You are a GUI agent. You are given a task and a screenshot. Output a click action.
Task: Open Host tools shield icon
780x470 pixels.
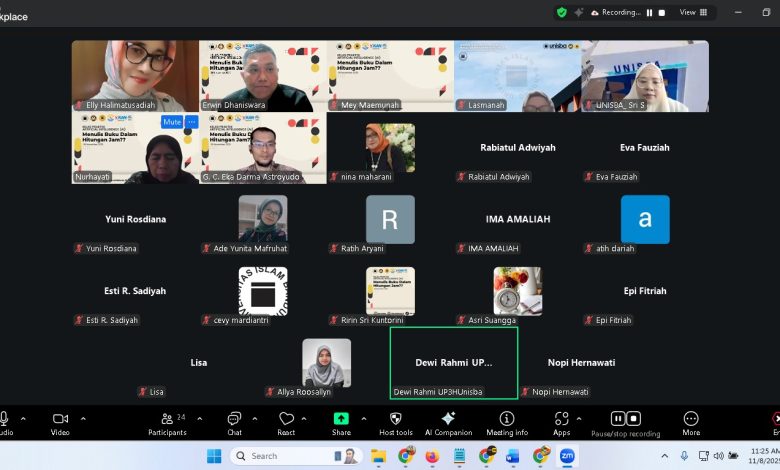(x=395, y=419)
